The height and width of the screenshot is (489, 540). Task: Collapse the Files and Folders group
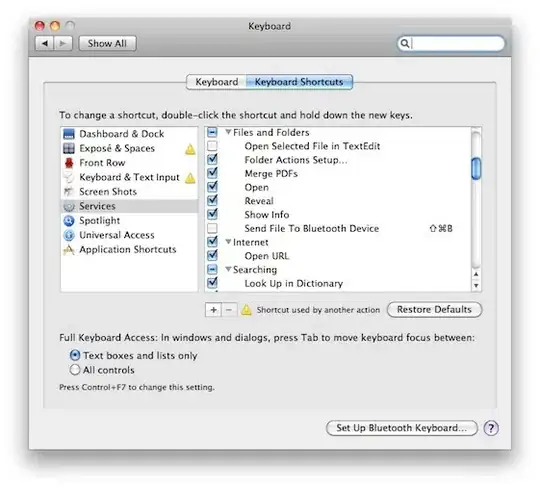[x=228, y=132]
